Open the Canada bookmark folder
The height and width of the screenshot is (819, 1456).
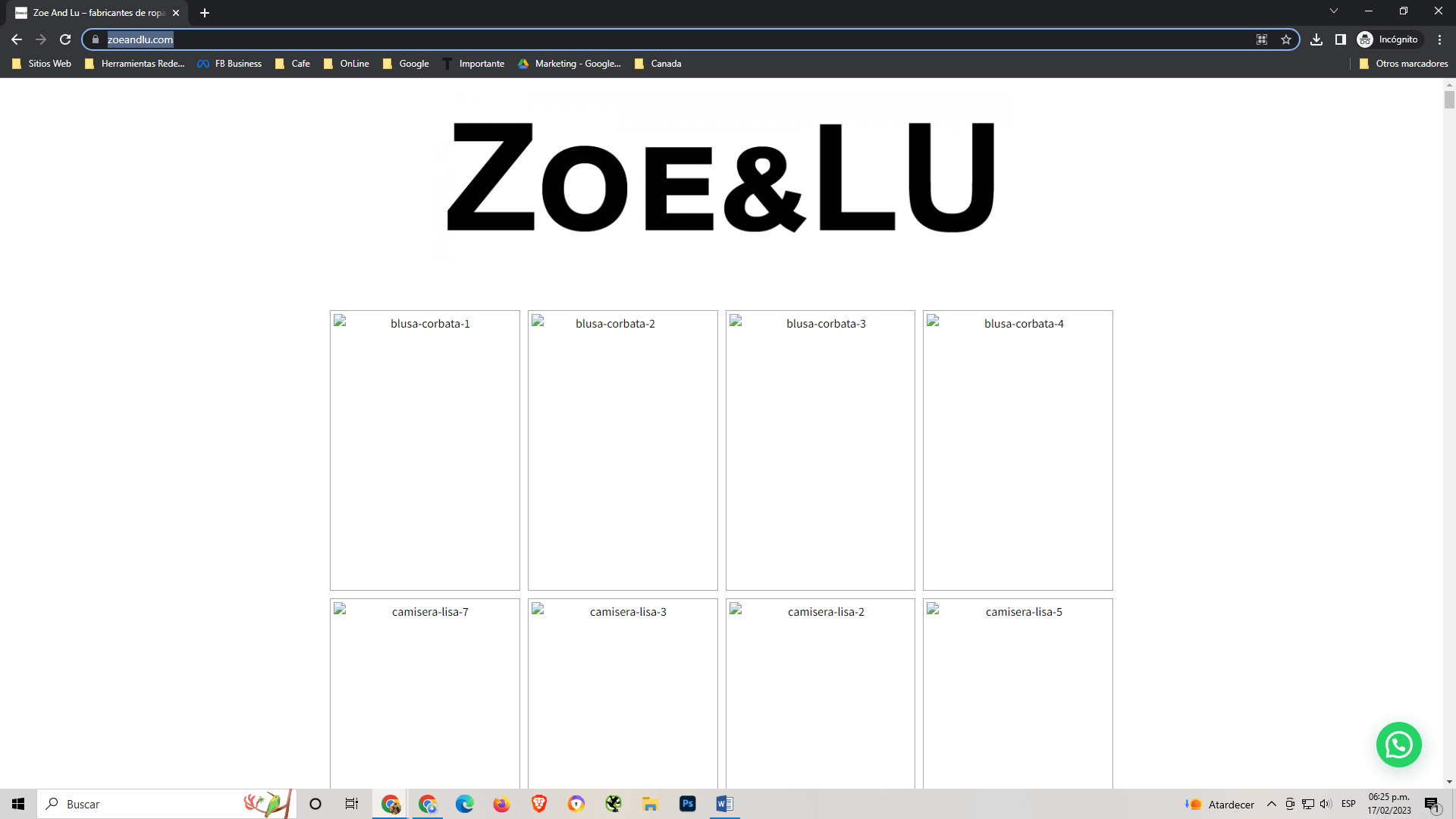pyautogui.click(x=657, y=64)
